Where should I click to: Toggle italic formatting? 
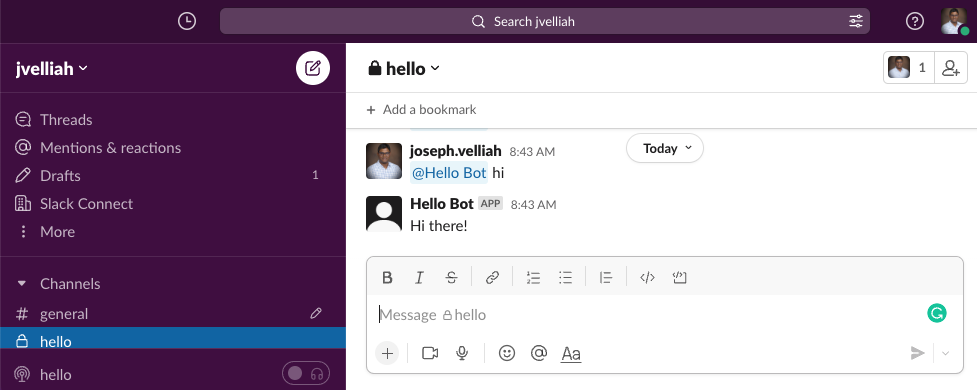pyautogui.click(x=419, y=278)
